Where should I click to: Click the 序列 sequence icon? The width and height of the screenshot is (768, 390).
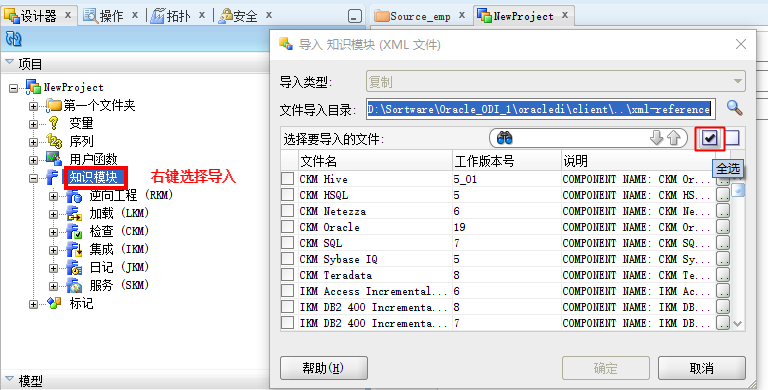[54, 142]
